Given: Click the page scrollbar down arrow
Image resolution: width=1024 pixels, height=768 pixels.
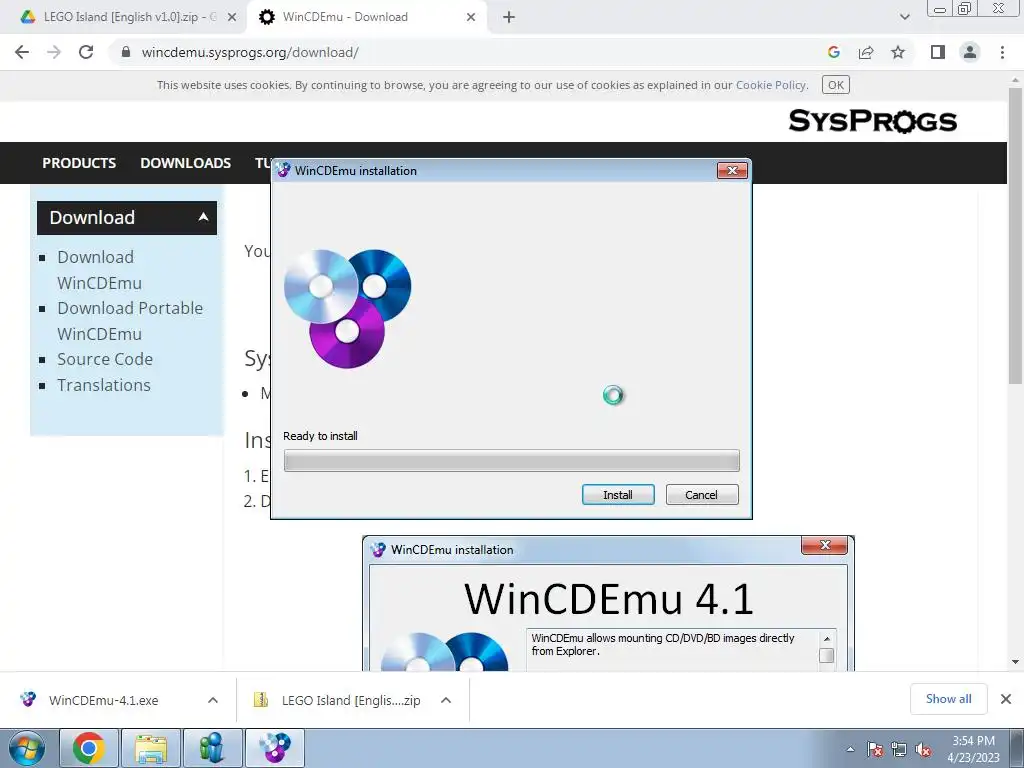Looking at the screenshot, I should (1015, 662).
